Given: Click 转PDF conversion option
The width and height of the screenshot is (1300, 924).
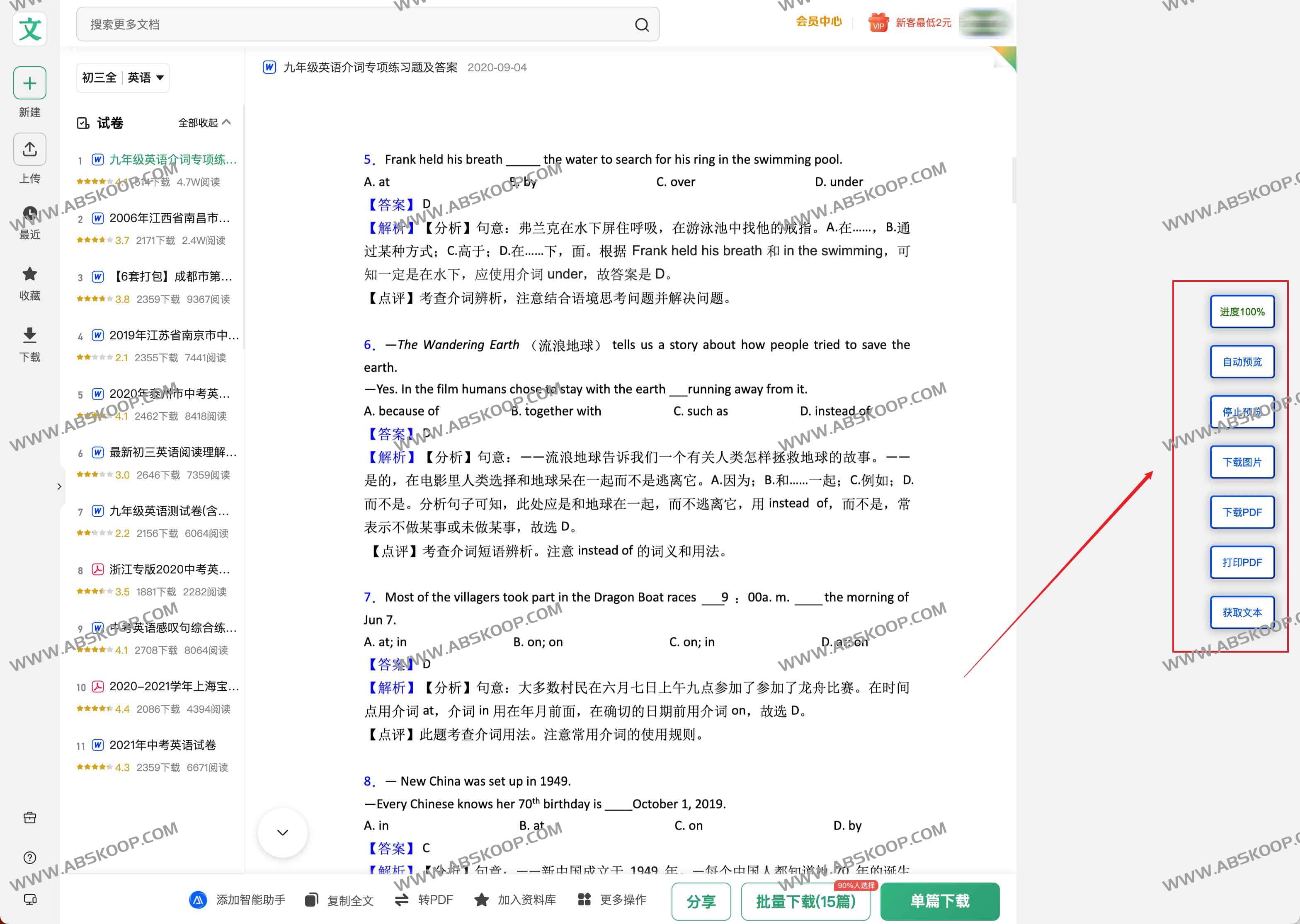Looking at the screenshot, I should tap(424, 900).
